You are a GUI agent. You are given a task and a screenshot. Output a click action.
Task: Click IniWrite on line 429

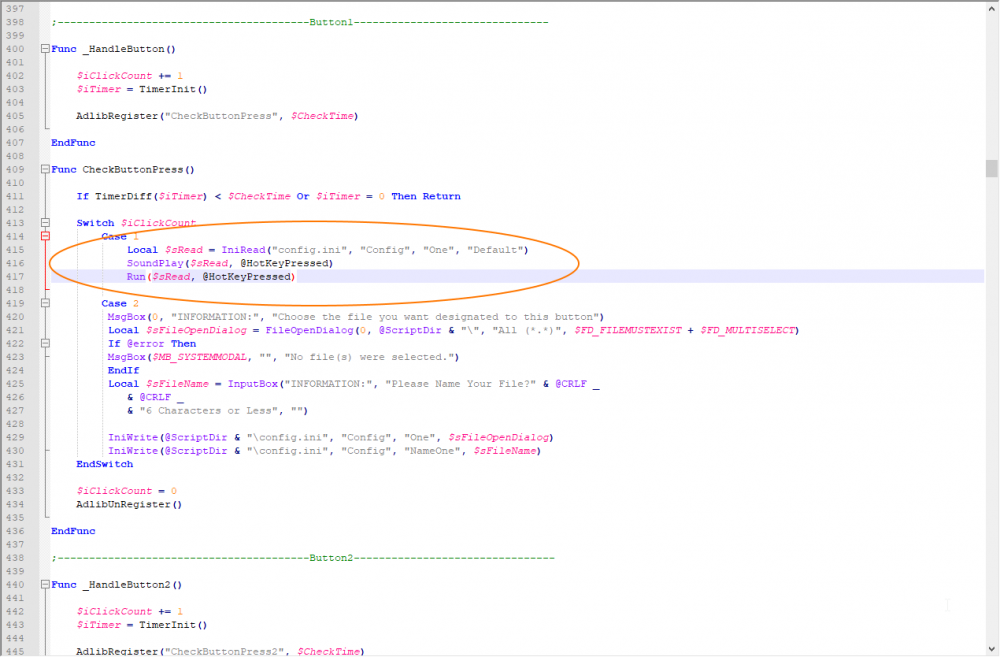click(133, 438)
